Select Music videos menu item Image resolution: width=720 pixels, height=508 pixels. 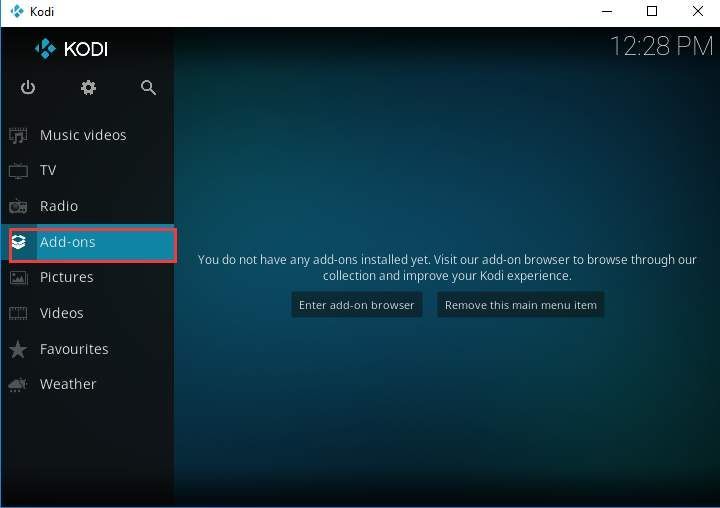[87, 135]
